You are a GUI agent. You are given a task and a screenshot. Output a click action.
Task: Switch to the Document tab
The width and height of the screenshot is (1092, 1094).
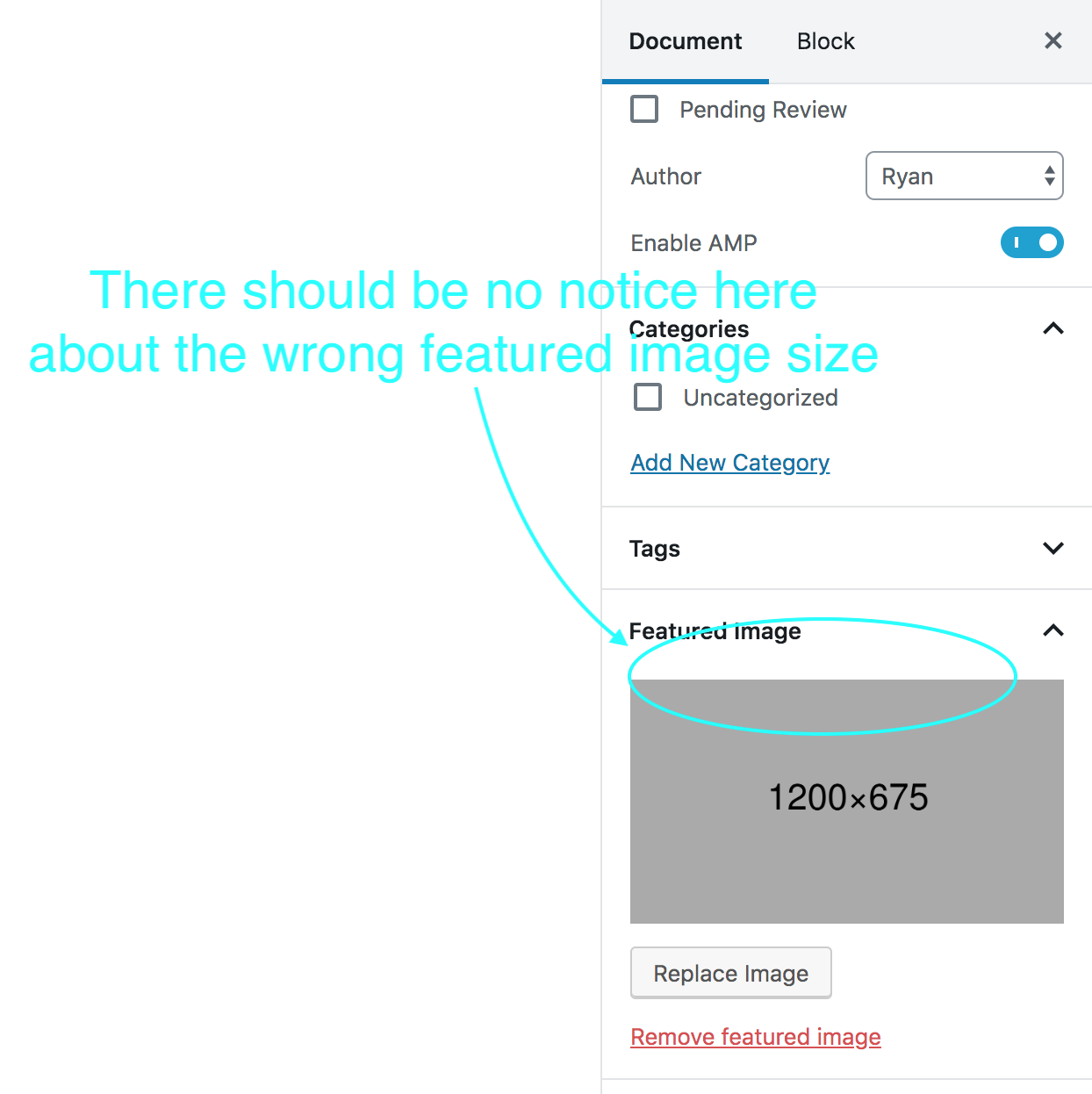(685, 40)
